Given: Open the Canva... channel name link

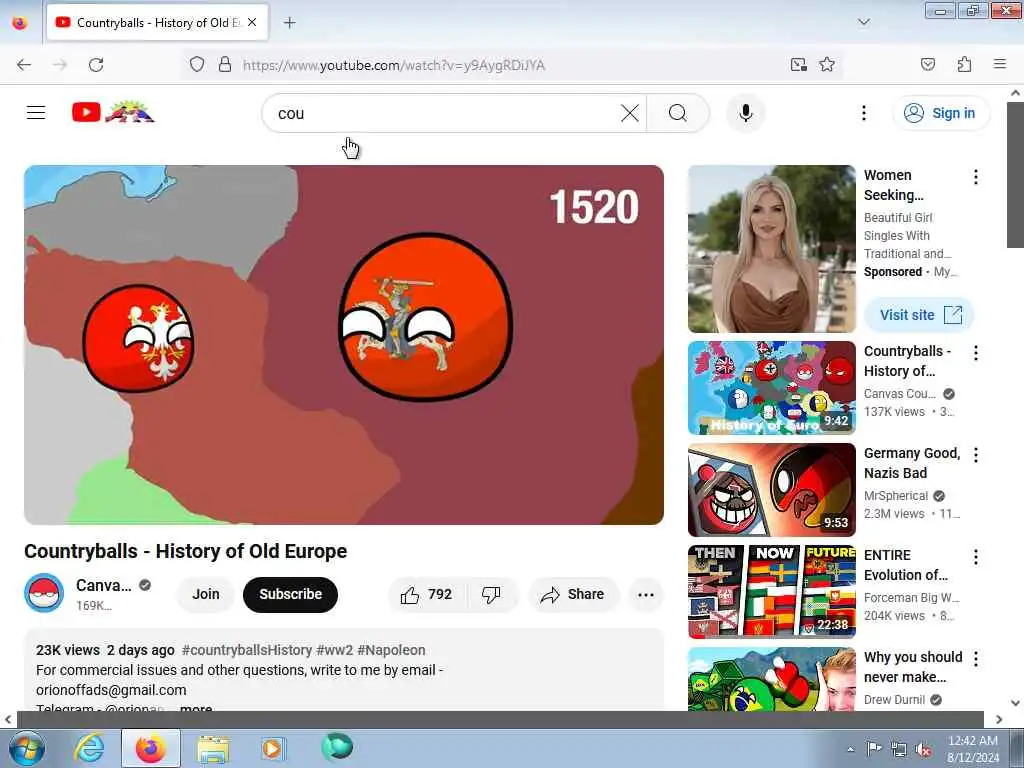Looking at the screenshot, I should 104,586.
